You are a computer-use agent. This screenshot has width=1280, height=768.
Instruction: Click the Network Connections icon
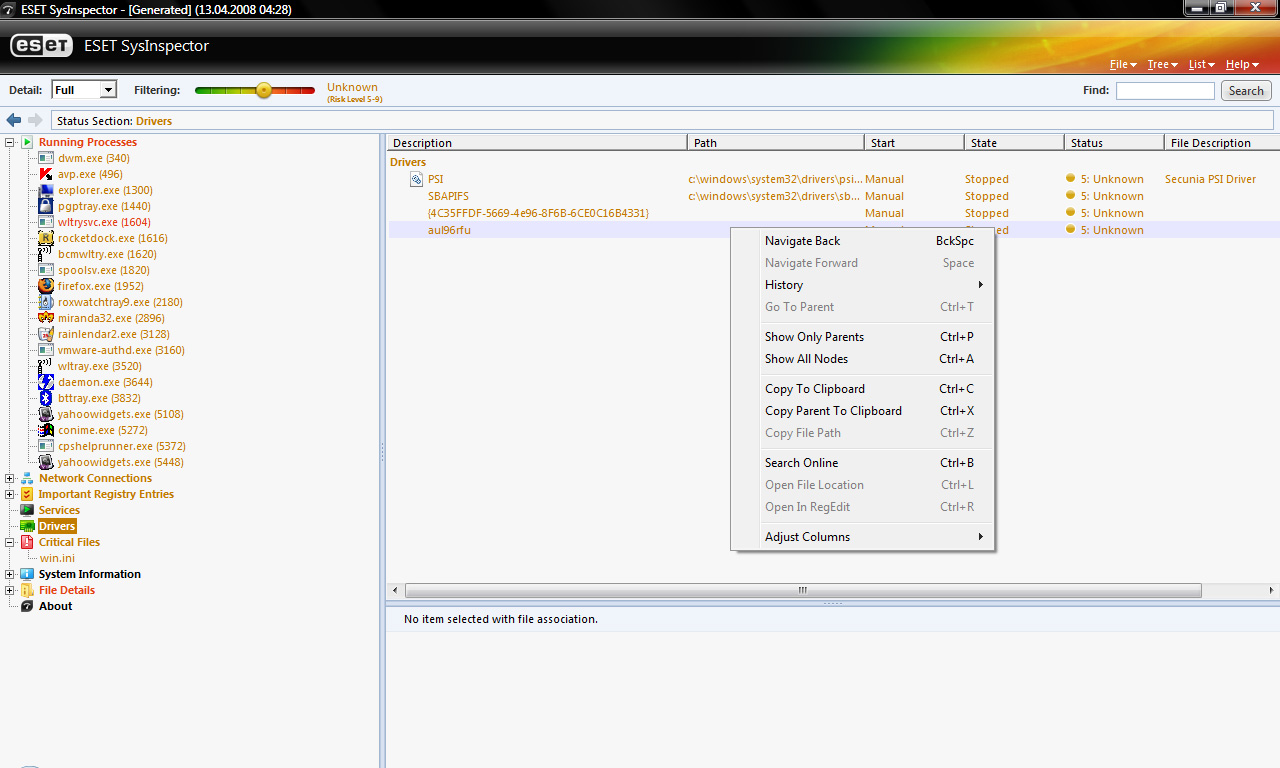tap(27, 478)
